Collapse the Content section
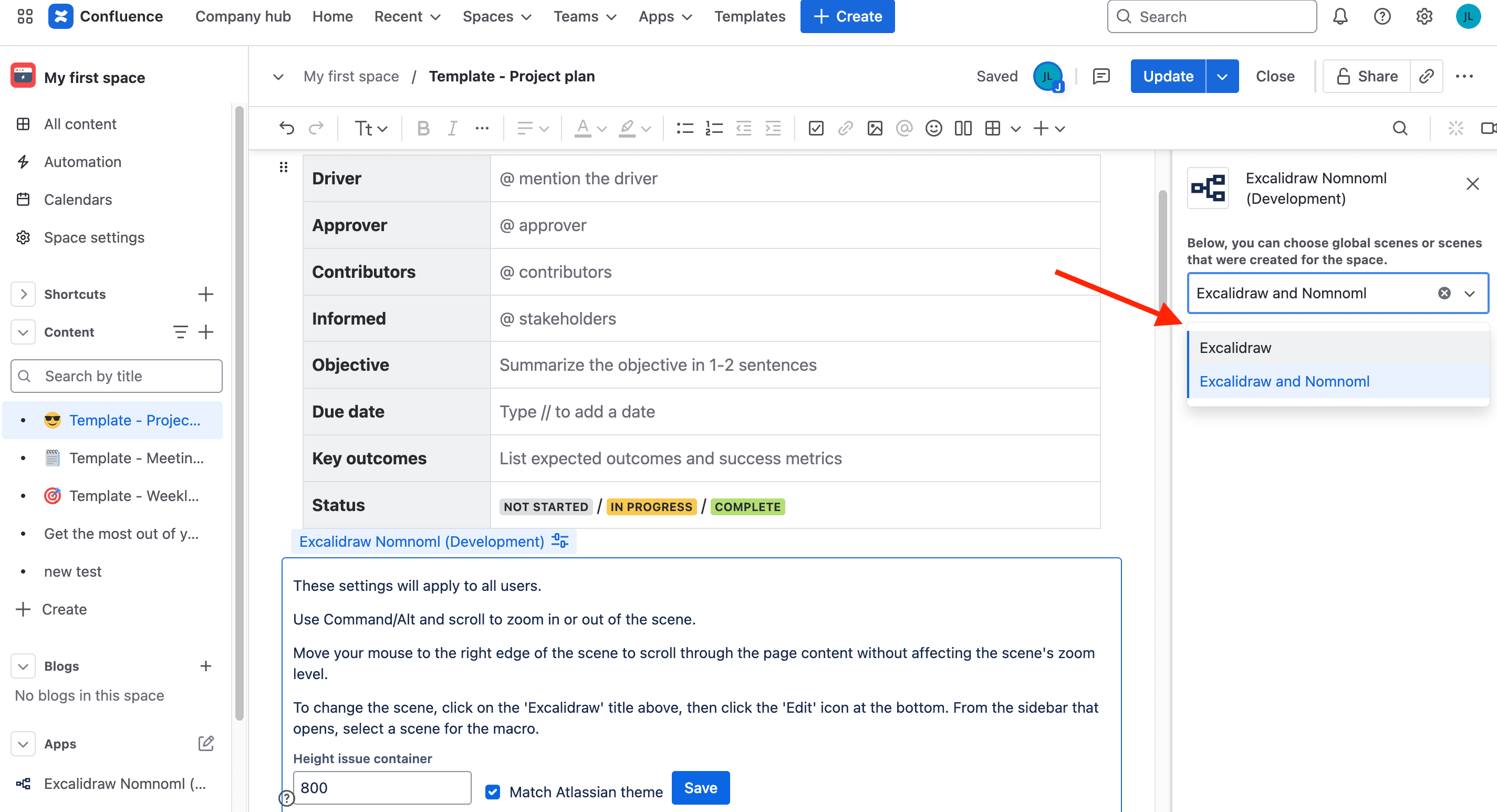Screen dimensions: 1497x812 [x=23, y=332]
